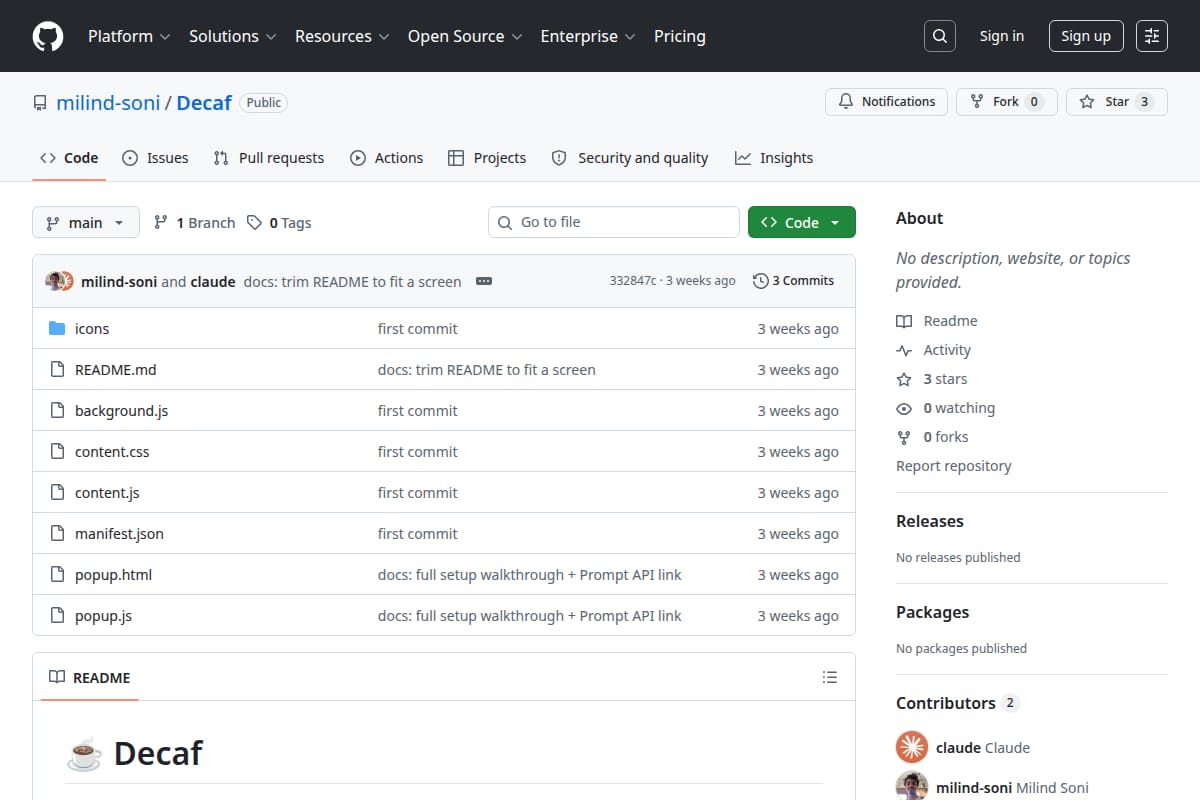Fork the repository
This screenshot has width=1200, height=800.
[1006, 102]
